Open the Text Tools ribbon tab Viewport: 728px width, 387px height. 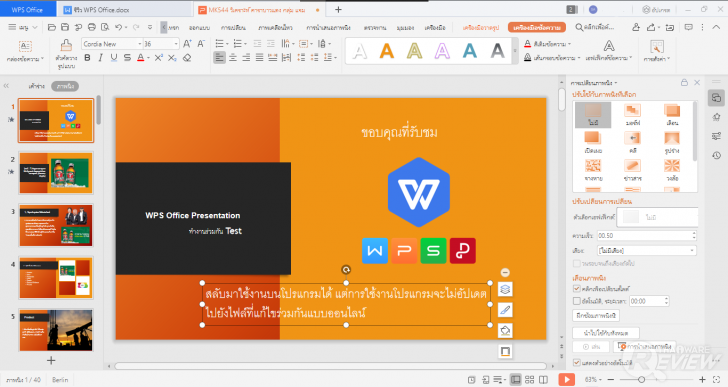coord(537,27)
